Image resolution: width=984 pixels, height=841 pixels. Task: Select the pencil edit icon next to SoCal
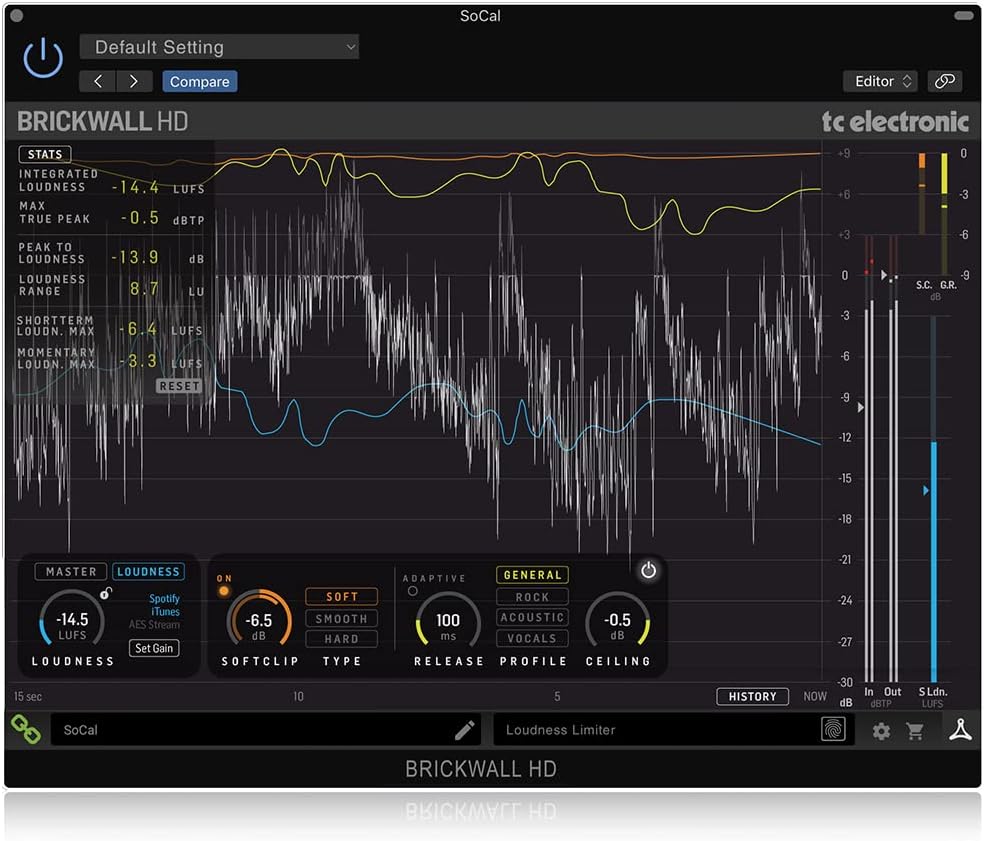(464, 730)
